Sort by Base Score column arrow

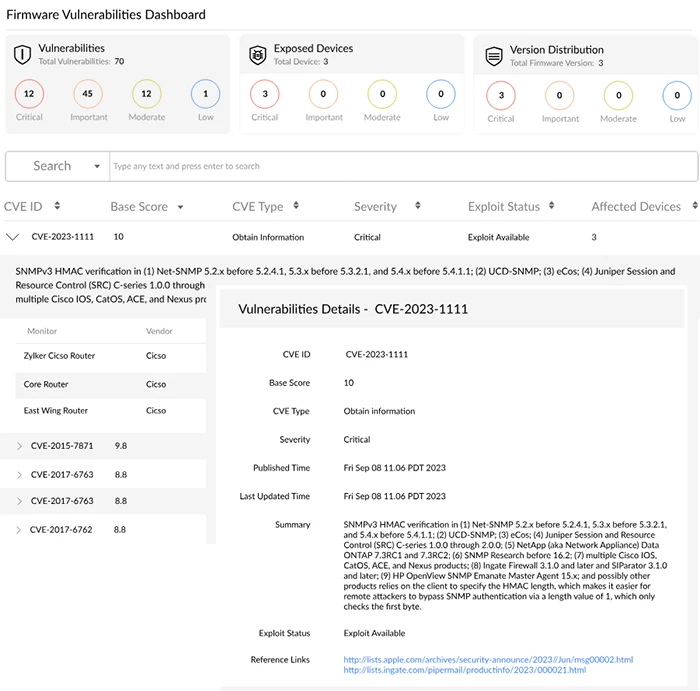click(180, 207)
